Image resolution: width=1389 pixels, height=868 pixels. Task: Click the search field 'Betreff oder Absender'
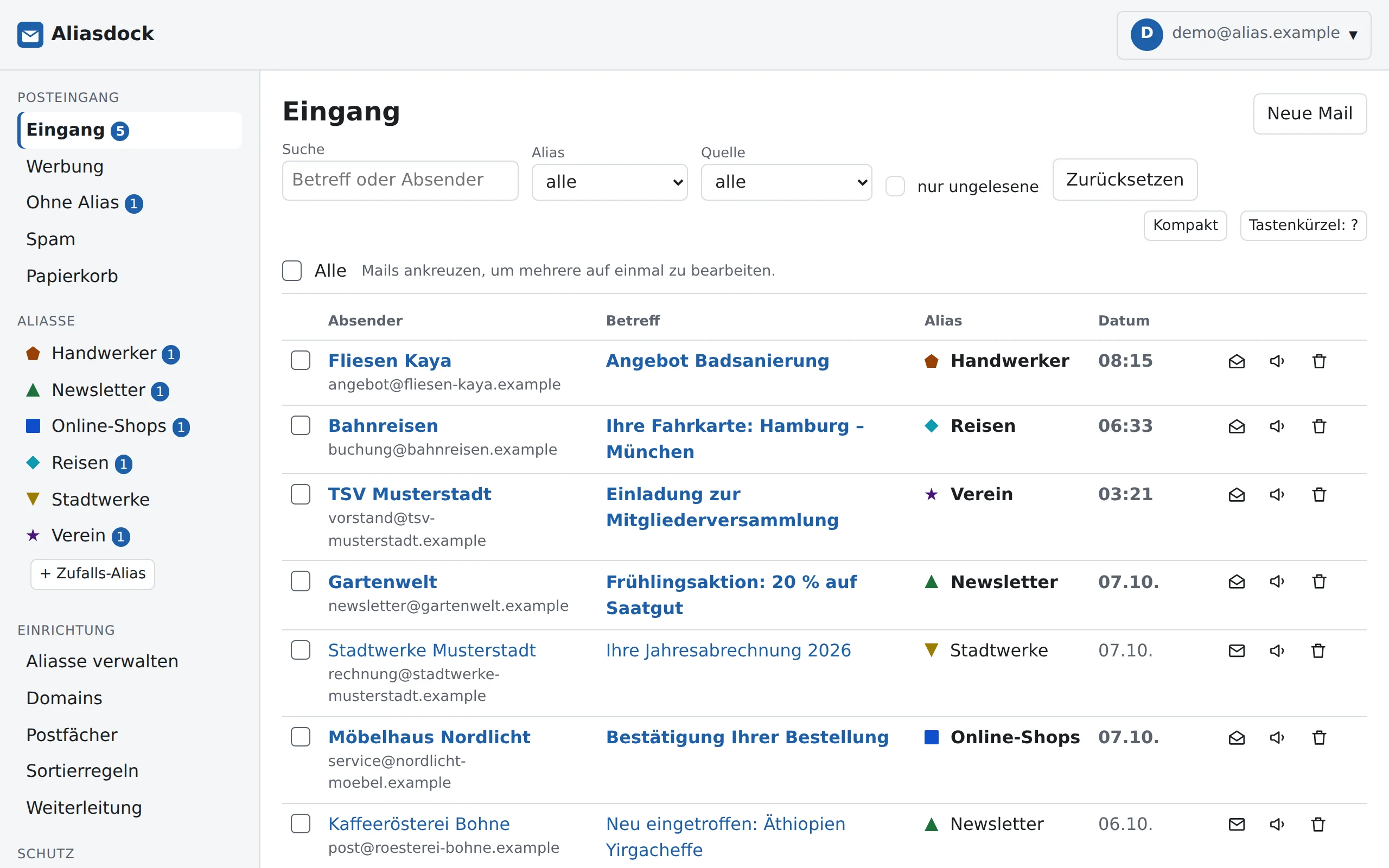400,180
